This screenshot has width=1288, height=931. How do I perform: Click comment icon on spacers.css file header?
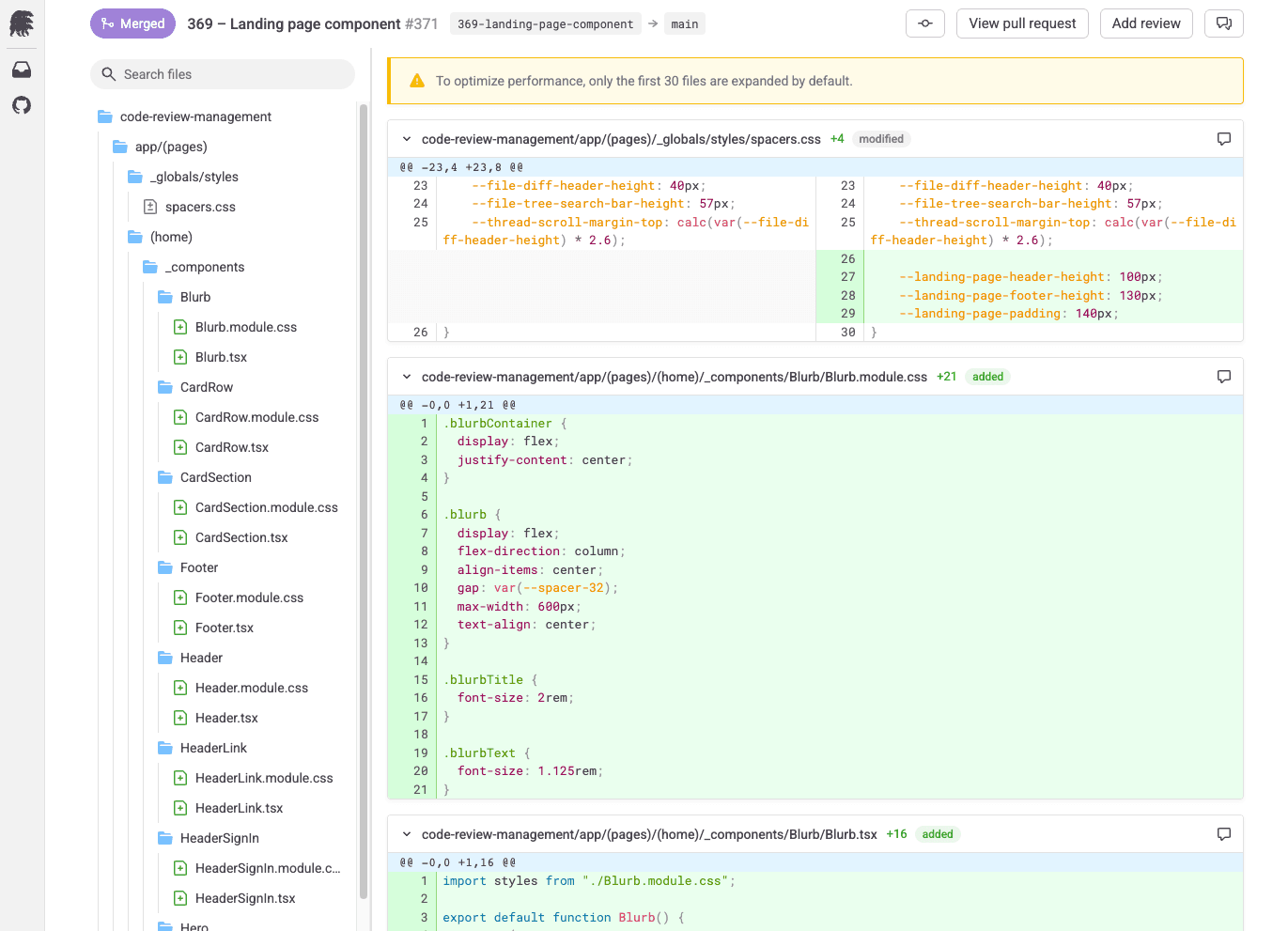click(x=1224, y=139)
